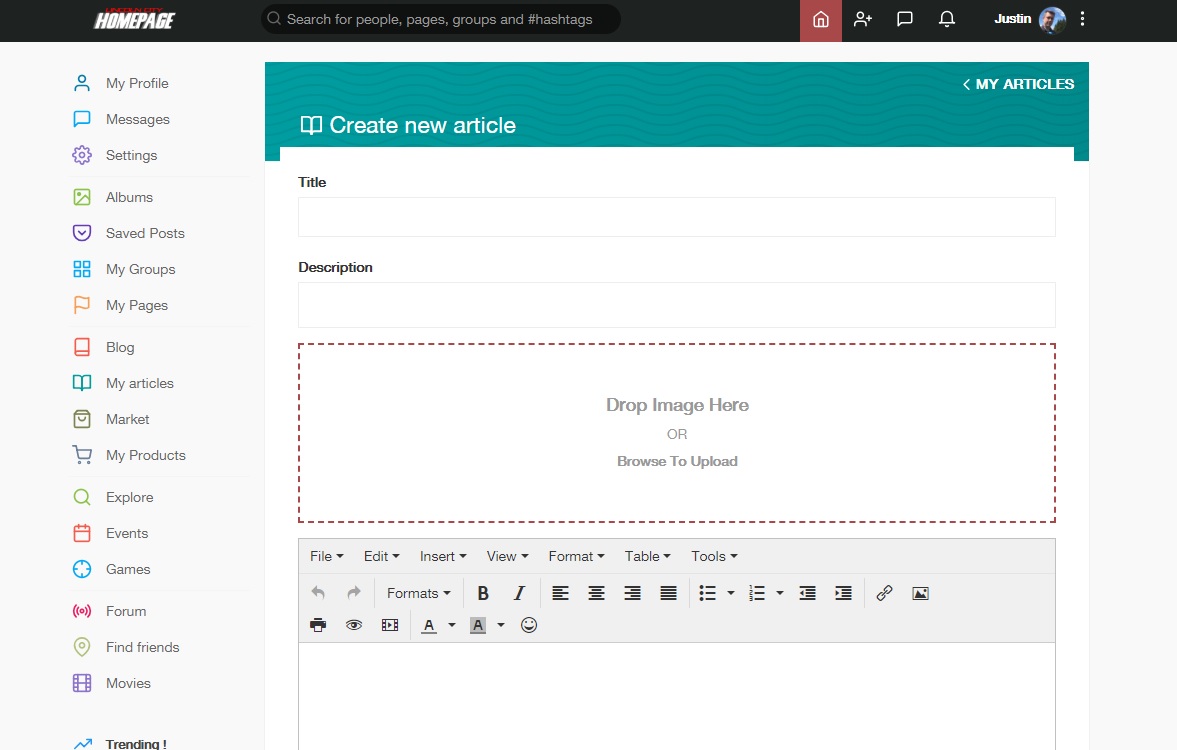Open the three-dot menu beside Justin
The height and width of the screenshot is (750, 1177).
(1082, 19)
